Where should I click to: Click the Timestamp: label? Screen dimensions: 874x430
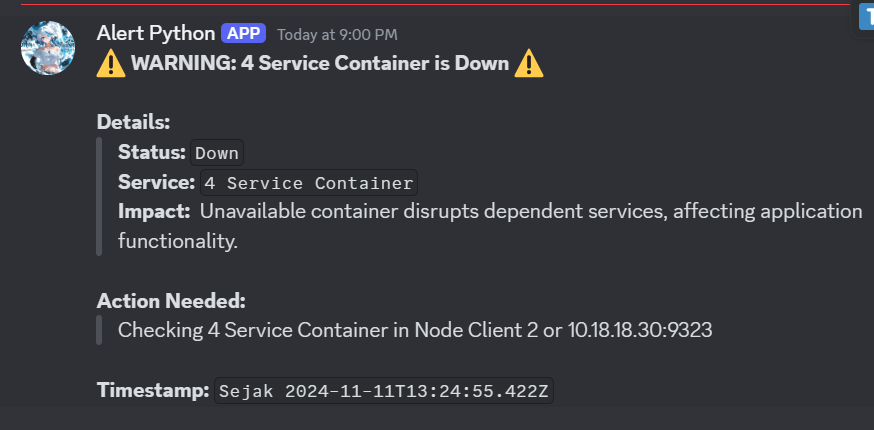pos(154,390)
